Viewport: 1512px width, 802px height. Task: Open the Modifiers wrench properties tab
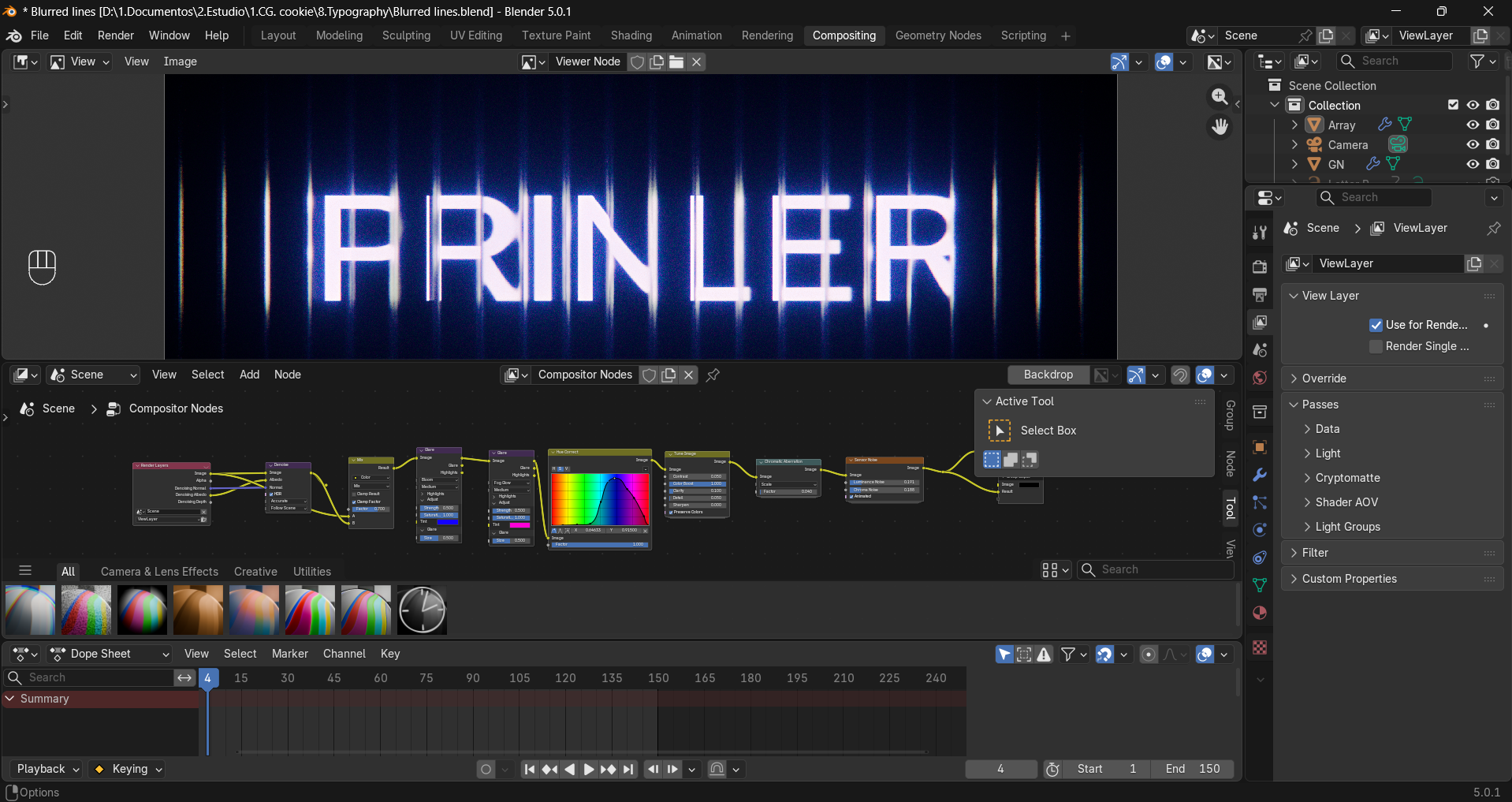click(1260, 475)
